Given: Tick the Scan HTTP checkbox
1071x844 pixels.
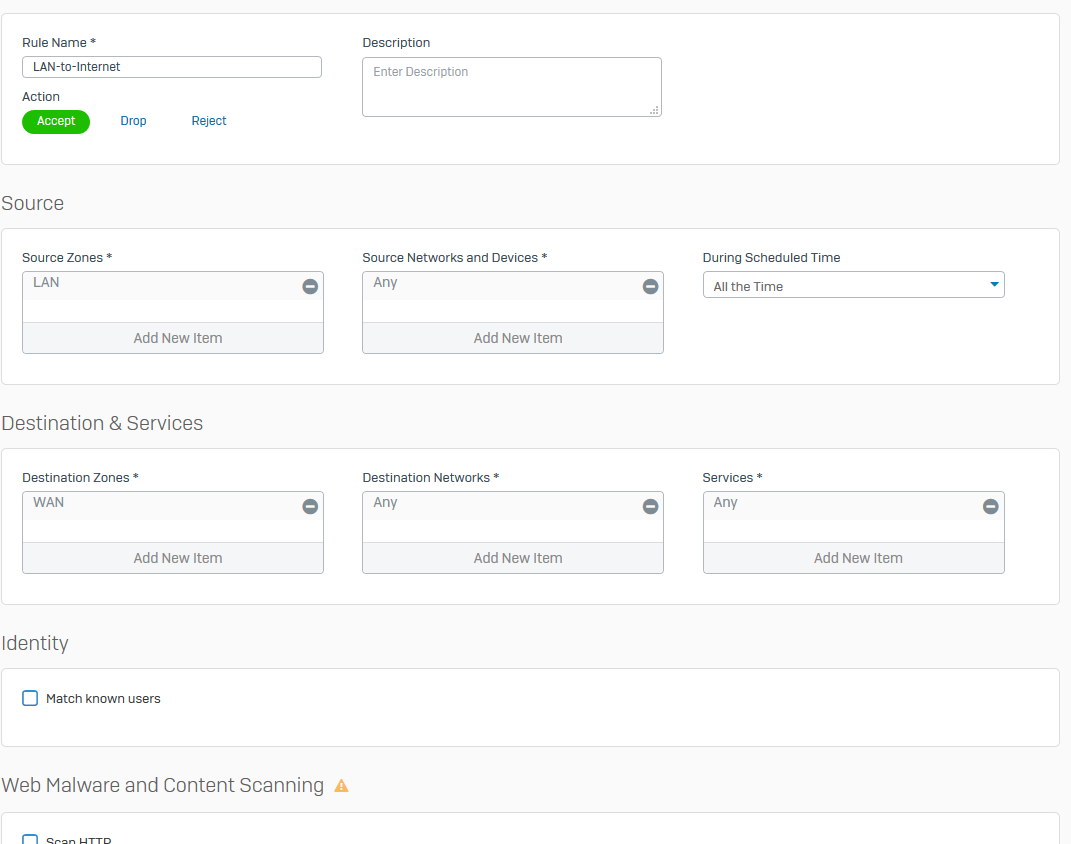Looking at the screenshot, I should tap(30, 840).
